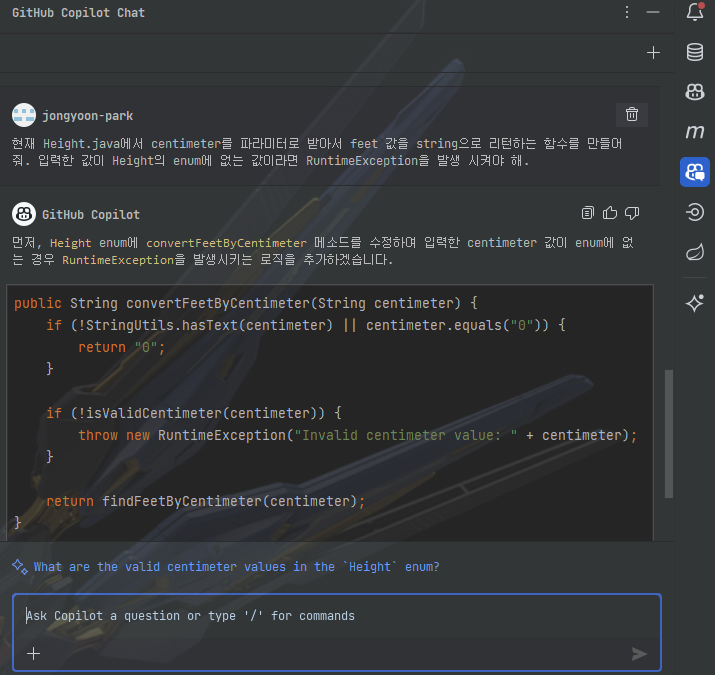Delete jongyoon-park's message with trash icon

[632, 114]
